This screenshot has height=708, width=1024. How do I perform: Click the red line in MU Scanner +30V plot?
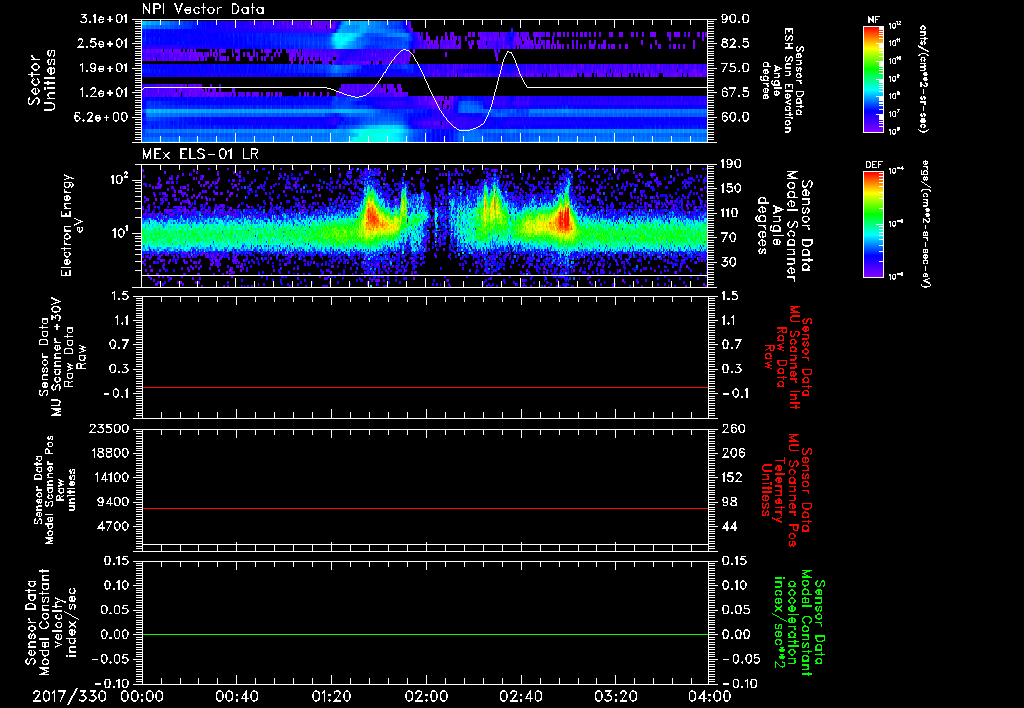click(424, 387)
